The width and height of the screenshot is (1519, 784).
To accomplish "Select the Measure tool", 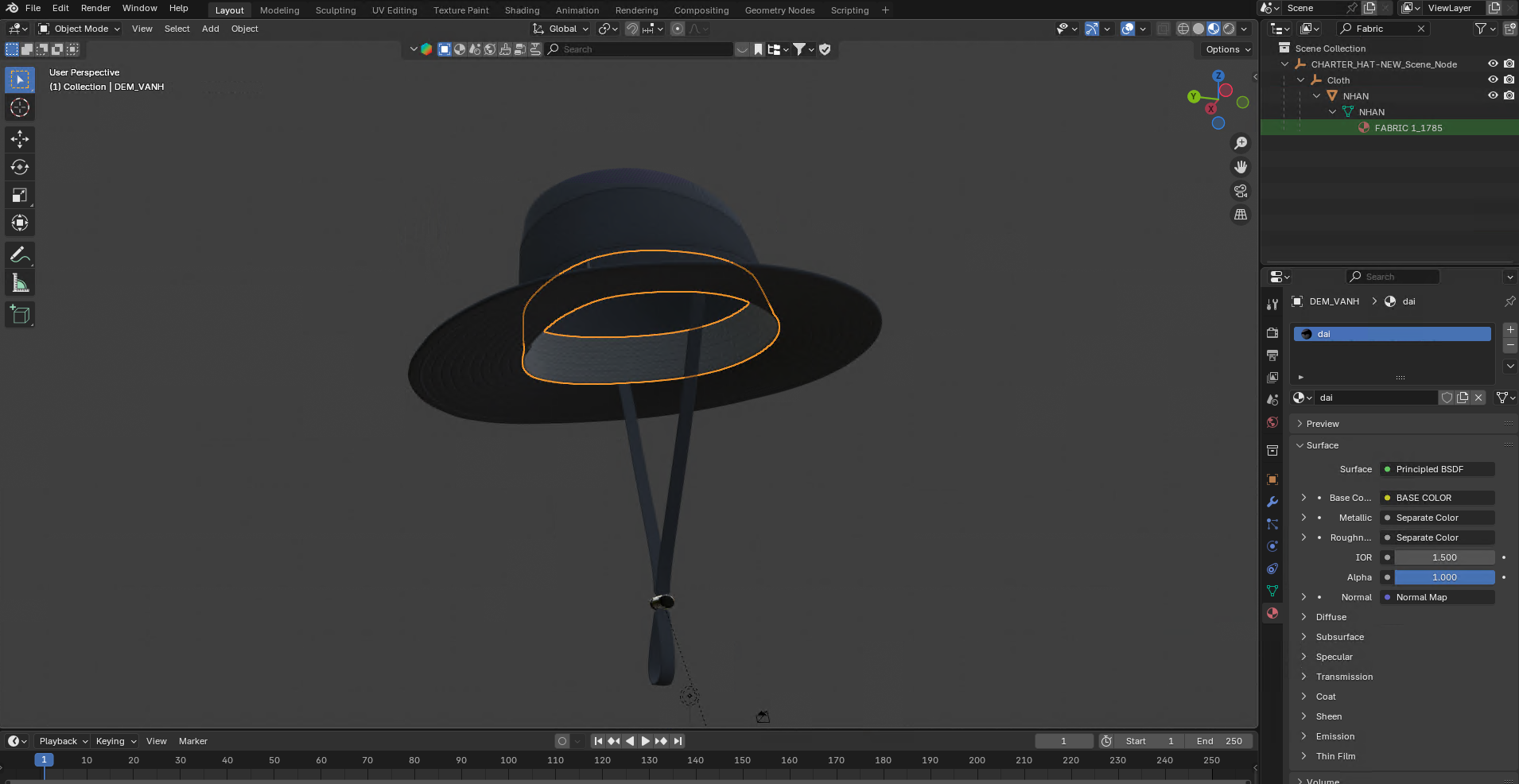I will (20, 284).
